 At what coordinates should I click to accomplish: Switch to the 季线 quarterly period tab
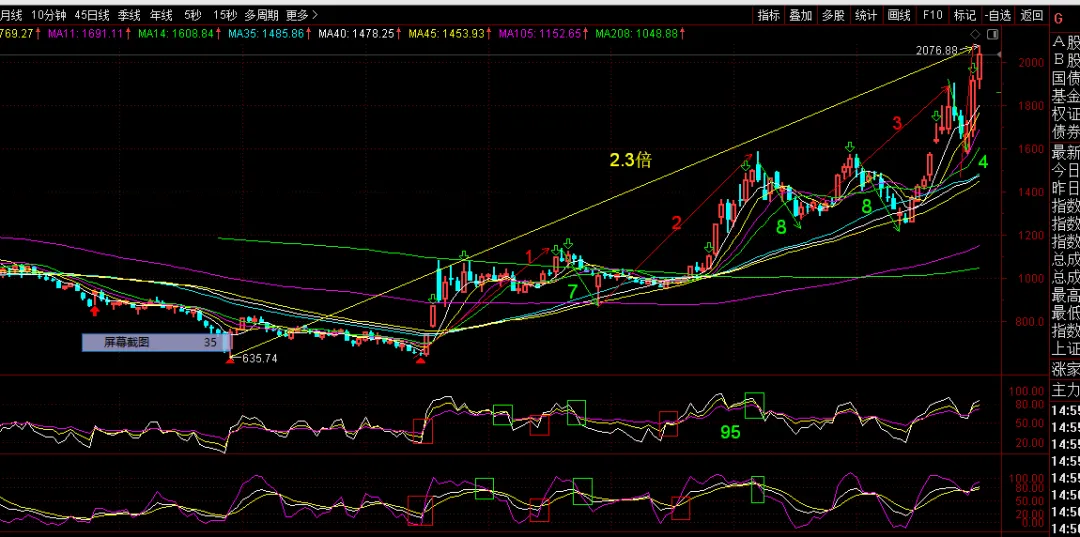point(130,14)
